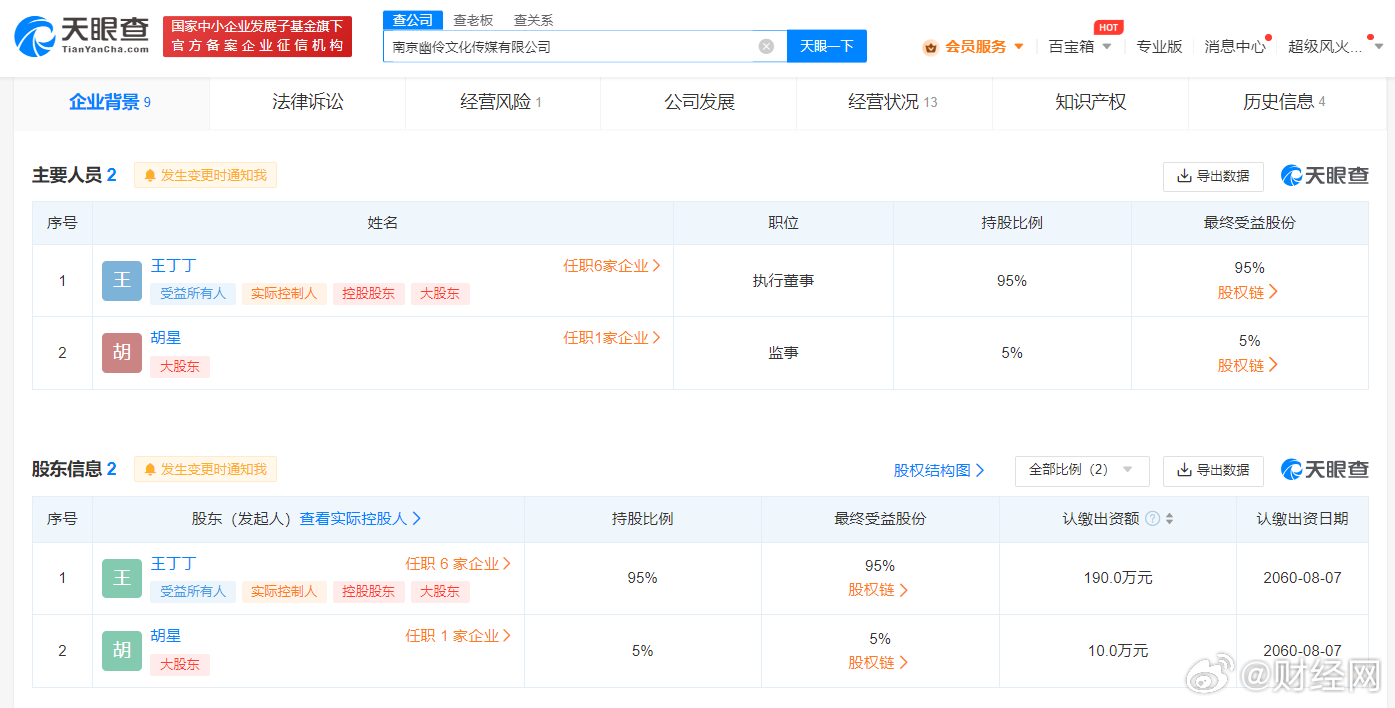Open 专业版 link
The height and width of the screenshot is (708, 1395).
(x=1159, y=47)
